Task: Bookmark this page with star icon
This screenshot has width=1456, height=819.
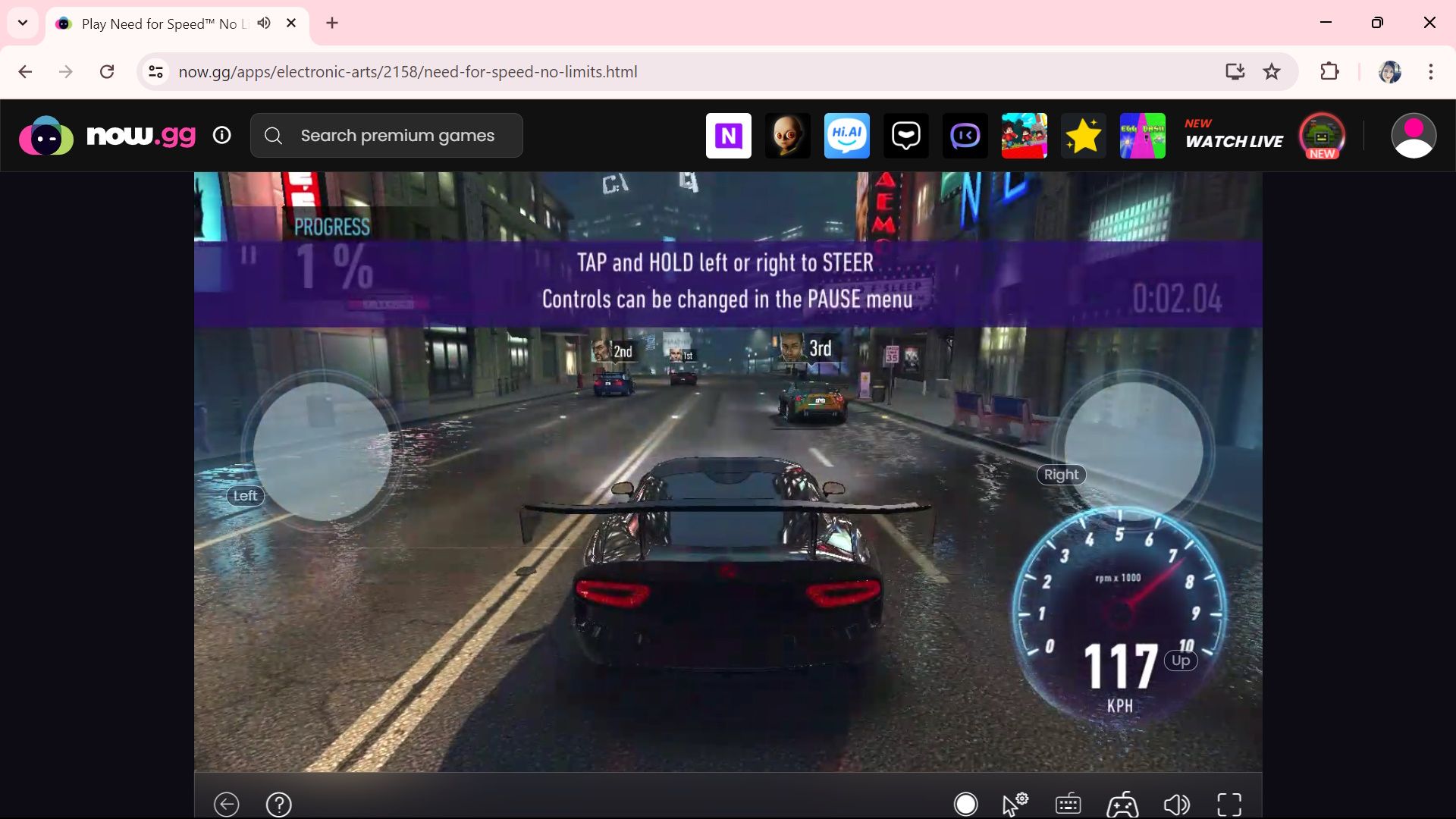Action: coord(1272,71)
